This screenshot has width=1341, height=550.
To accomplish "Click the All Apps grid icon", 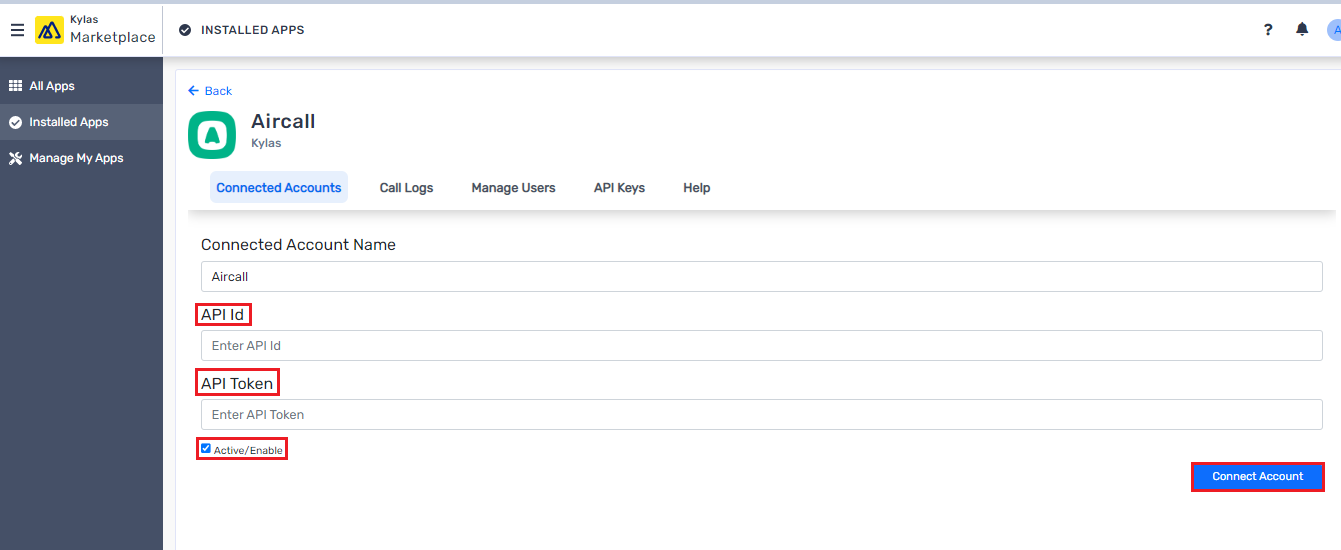I will click(x=15, y=86).
